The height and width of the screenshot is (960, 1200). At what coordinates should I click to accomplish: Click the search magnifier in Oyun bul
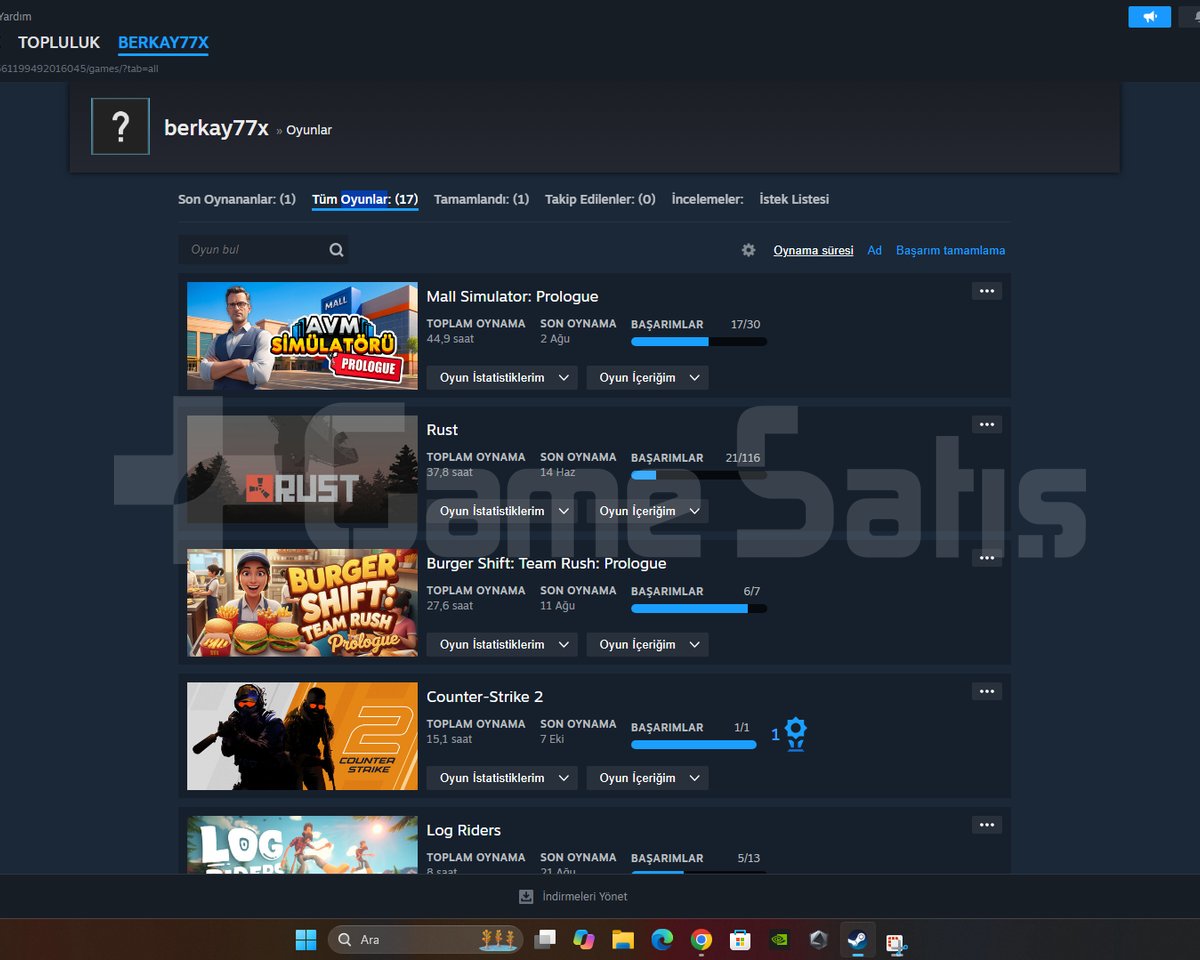click(x=336, y=250)
